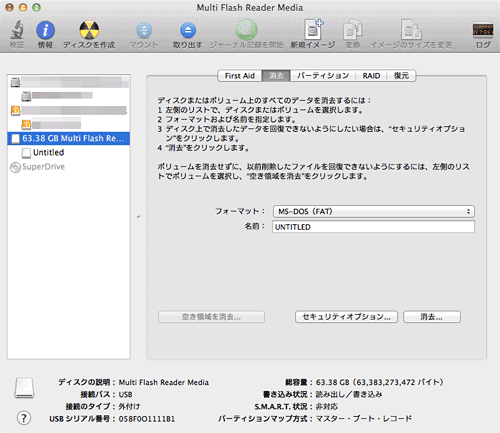The height and width of the screenshot is (433, 500).
Task: Switch to the Partition (パーティション) tab
Action: click(x=323, y=76)
